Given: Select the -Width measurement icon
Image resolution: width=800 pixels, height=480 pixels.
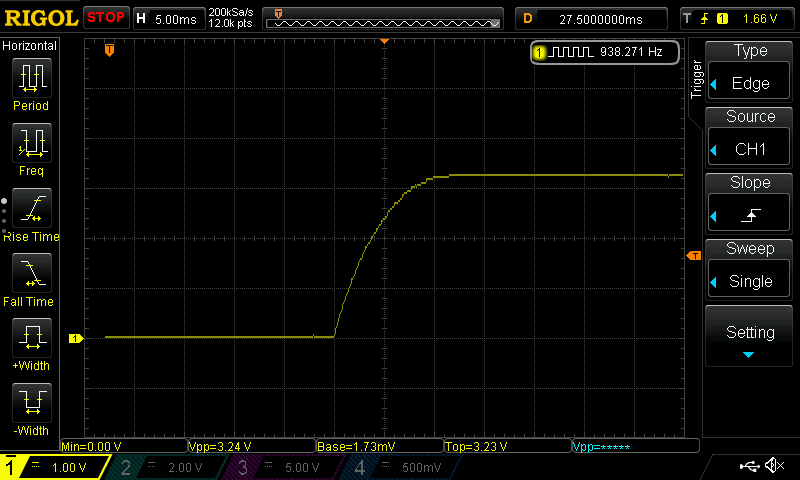Looking at the screenshot, I should click(31, 405).
